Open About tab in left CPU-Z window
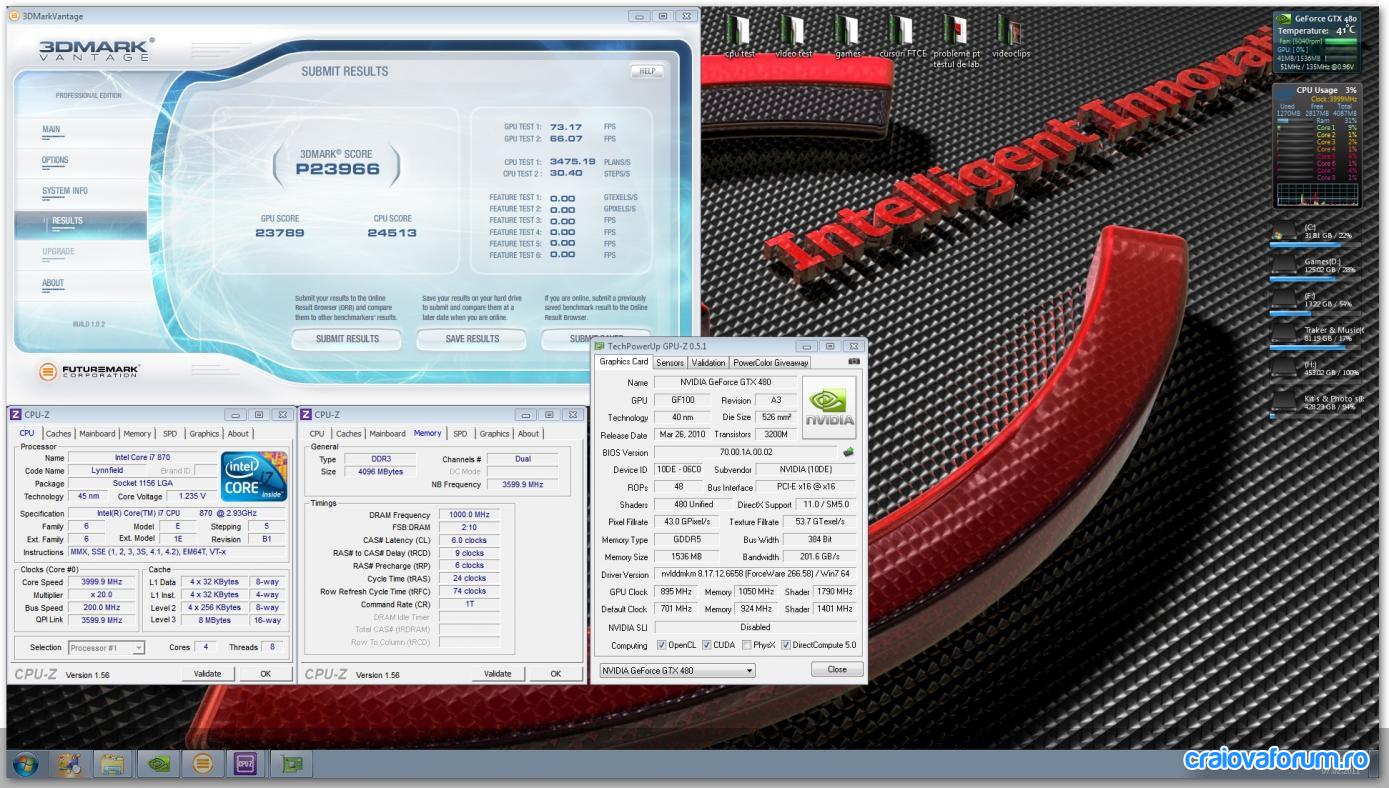 (238, 434)
